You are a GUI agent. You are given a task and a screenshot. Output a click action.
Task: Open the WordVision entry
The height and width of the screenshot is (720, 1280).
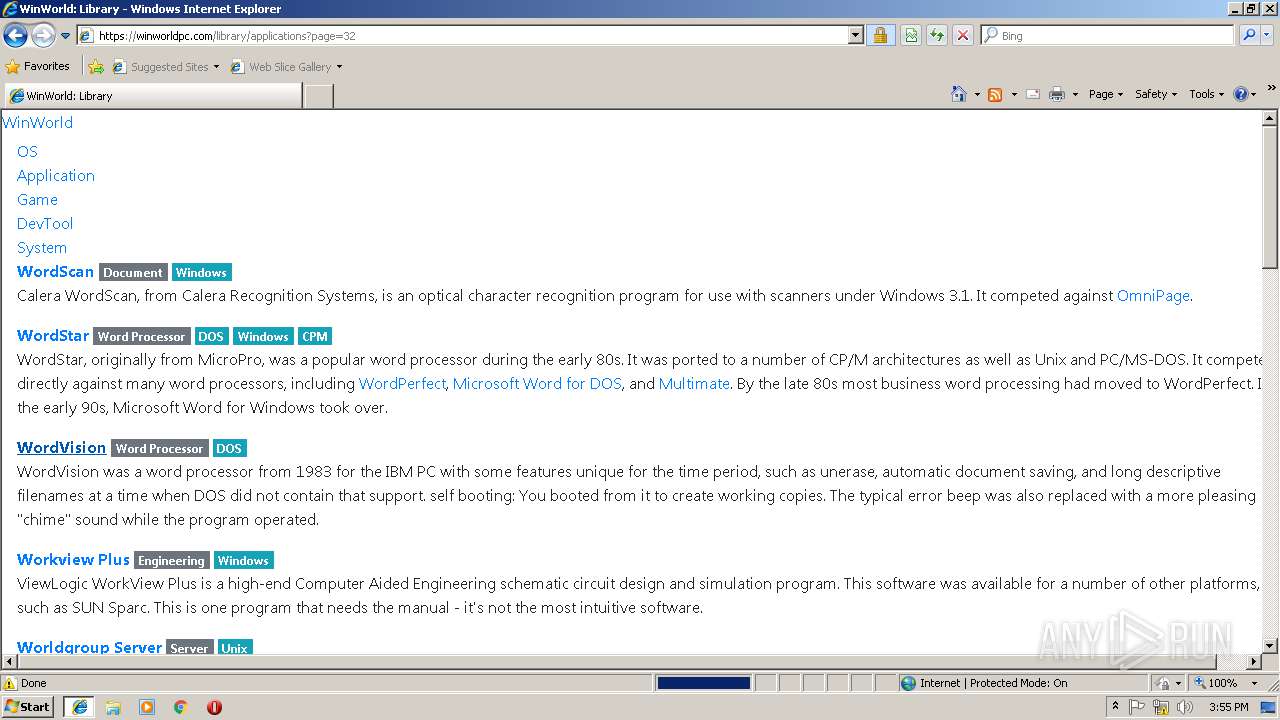pos(61,448)
